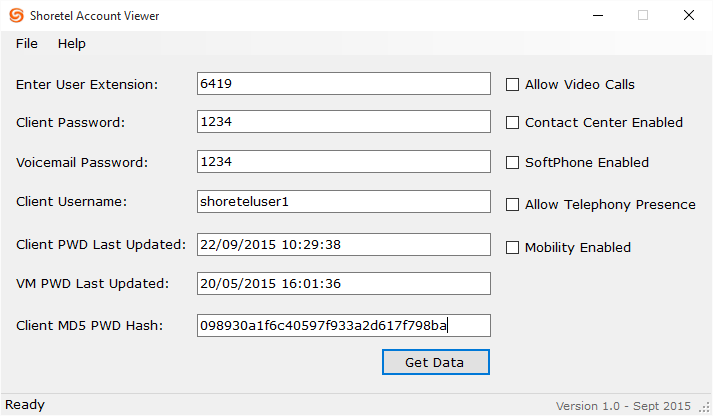Click the Client Username text box
The image size is (713, 416).
[x=344, y=202]
